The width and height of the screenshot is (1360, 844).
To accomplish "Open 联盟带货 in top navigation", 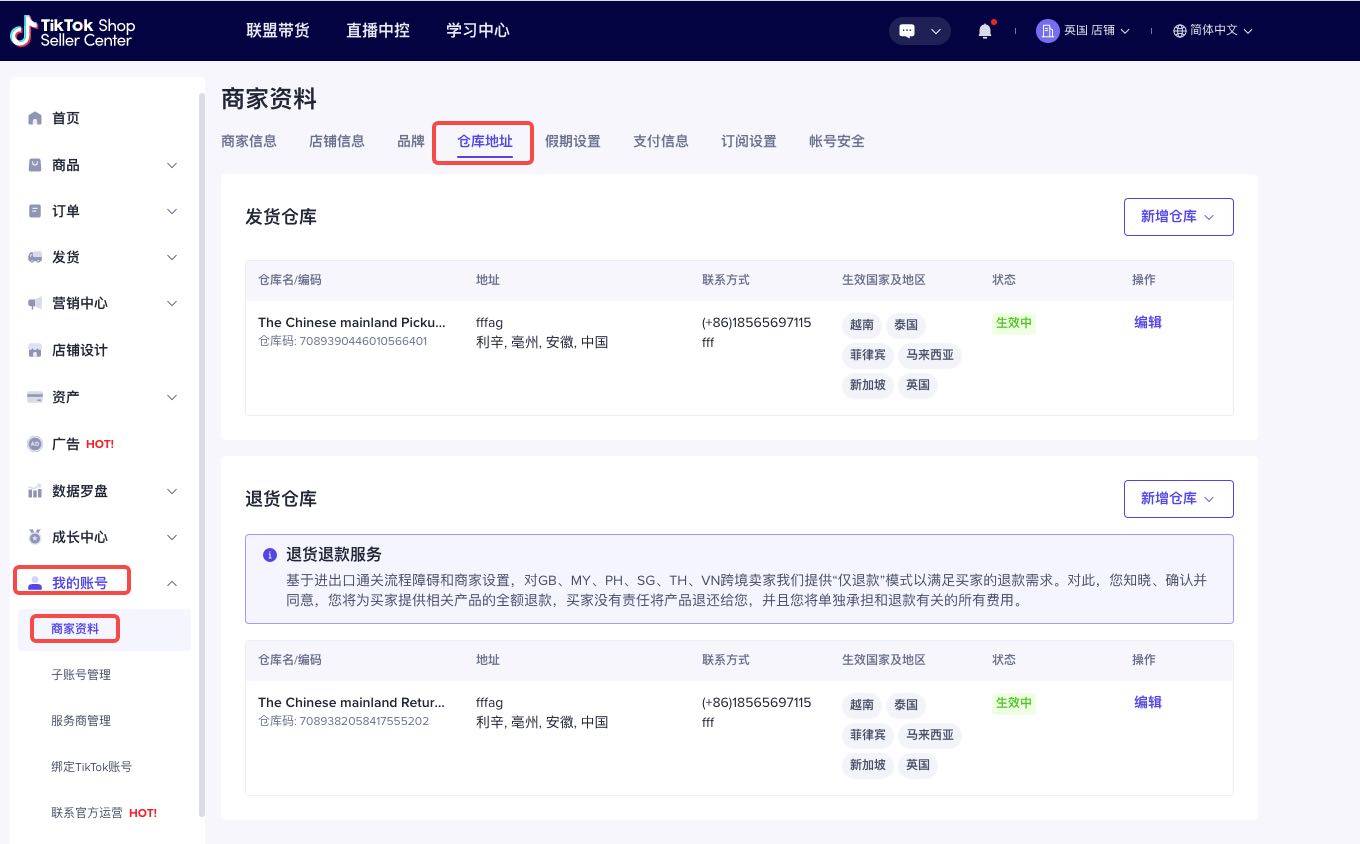I will point(278,31).
